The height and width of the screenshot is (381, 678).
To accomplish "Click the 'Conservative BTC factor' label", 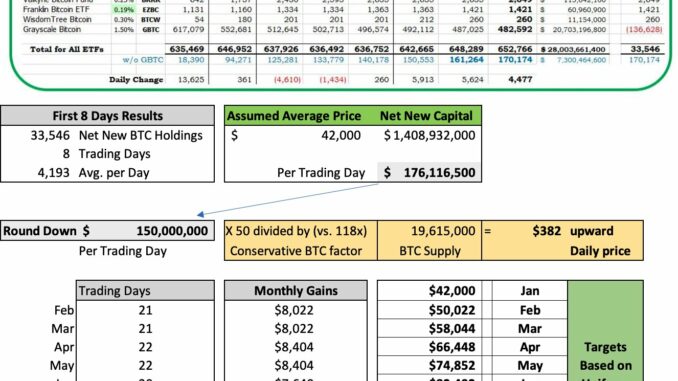I will (296, 251).
